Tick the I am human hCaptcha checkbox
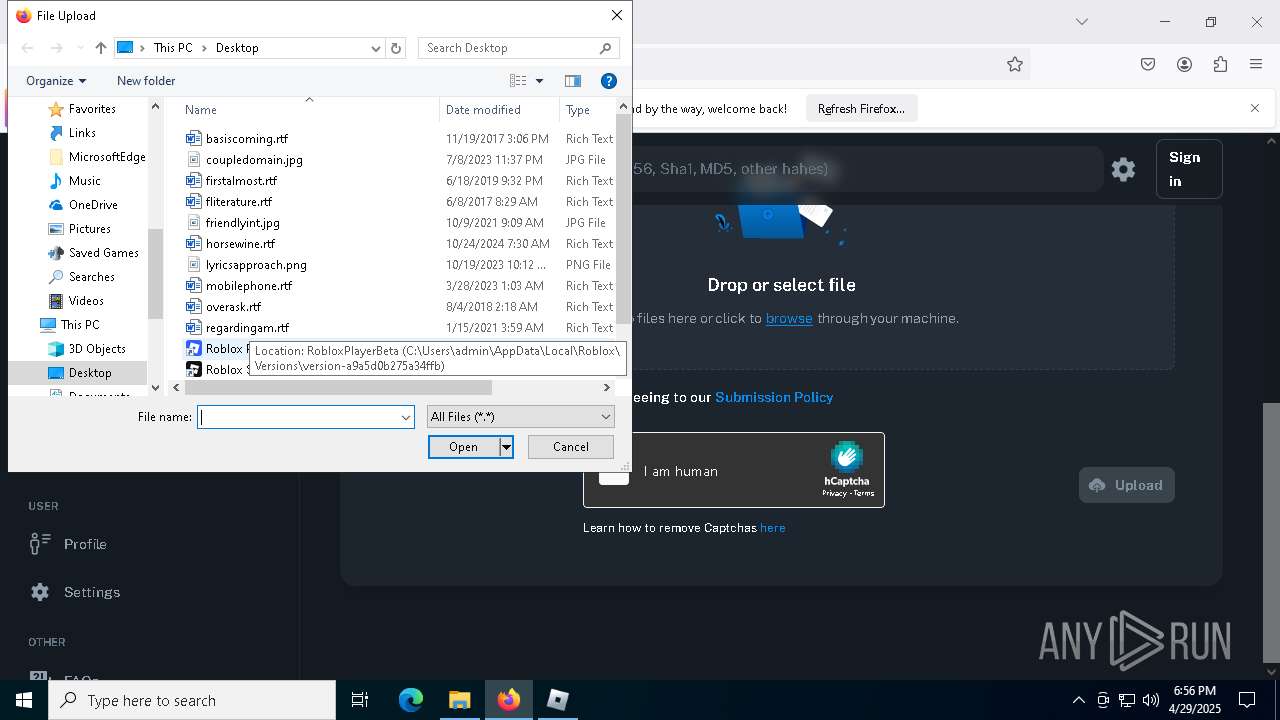The image size is (1280, 720). coord(614,471)
